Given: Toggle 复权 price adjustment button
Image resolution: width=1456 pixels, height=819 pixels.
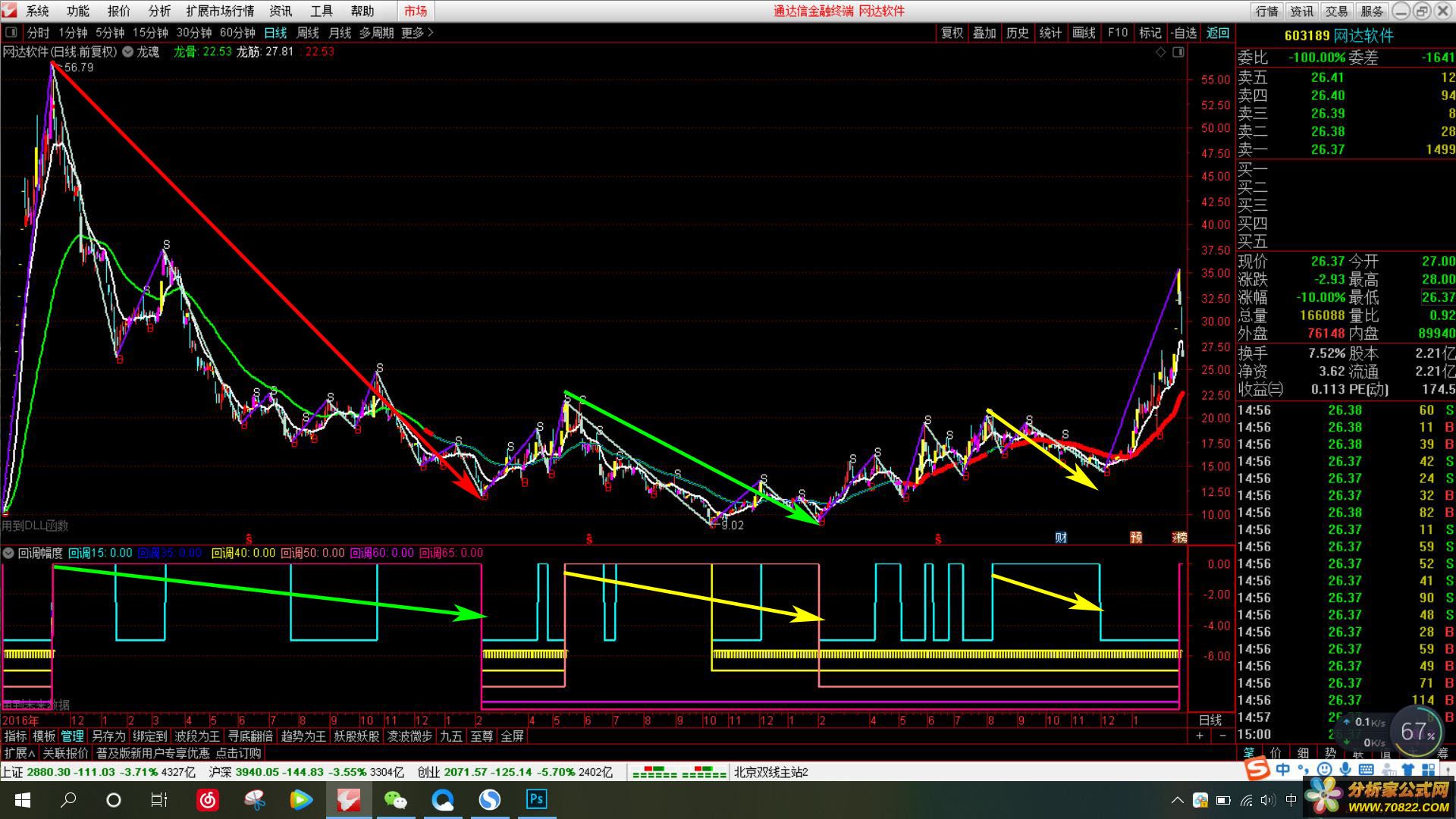Looking at the screenshot, I should point(952,33).
